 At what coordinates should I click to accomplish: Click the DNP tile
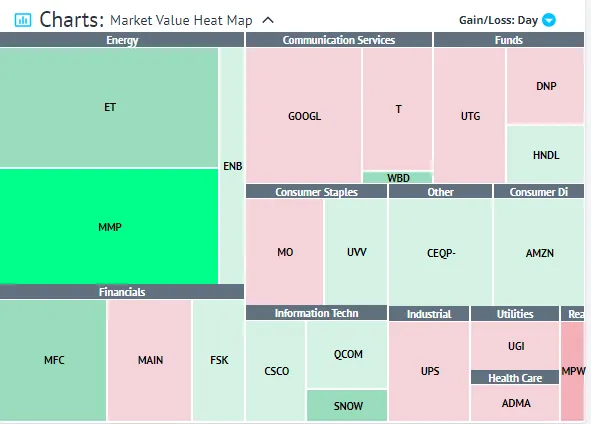point(545,86)
